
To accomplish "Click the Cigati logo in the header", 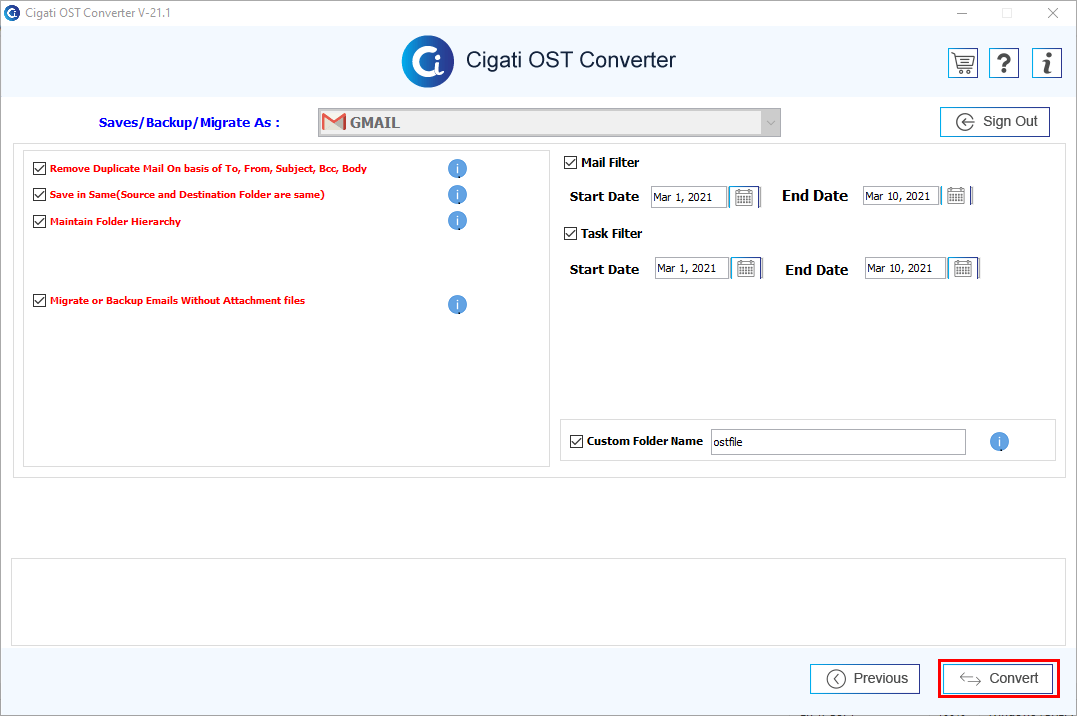I will 428,61.
